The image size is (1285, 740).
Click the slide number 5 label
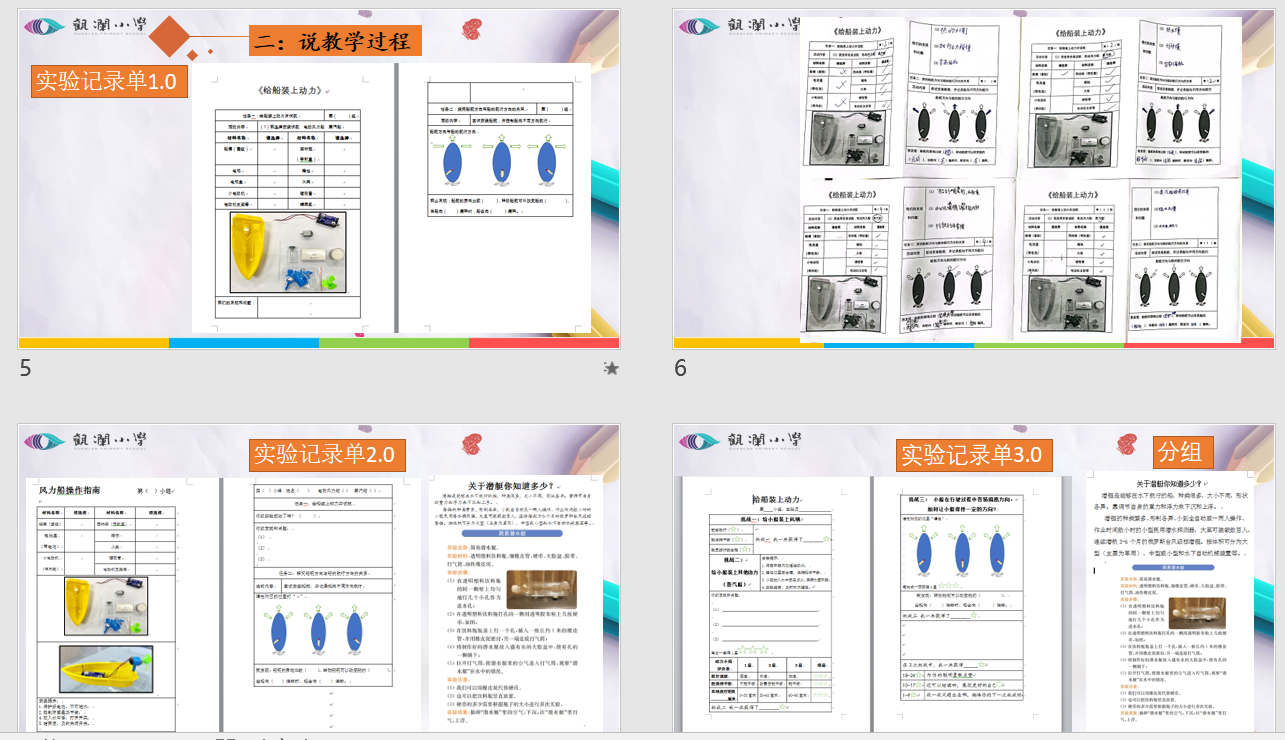pos(26,369)
